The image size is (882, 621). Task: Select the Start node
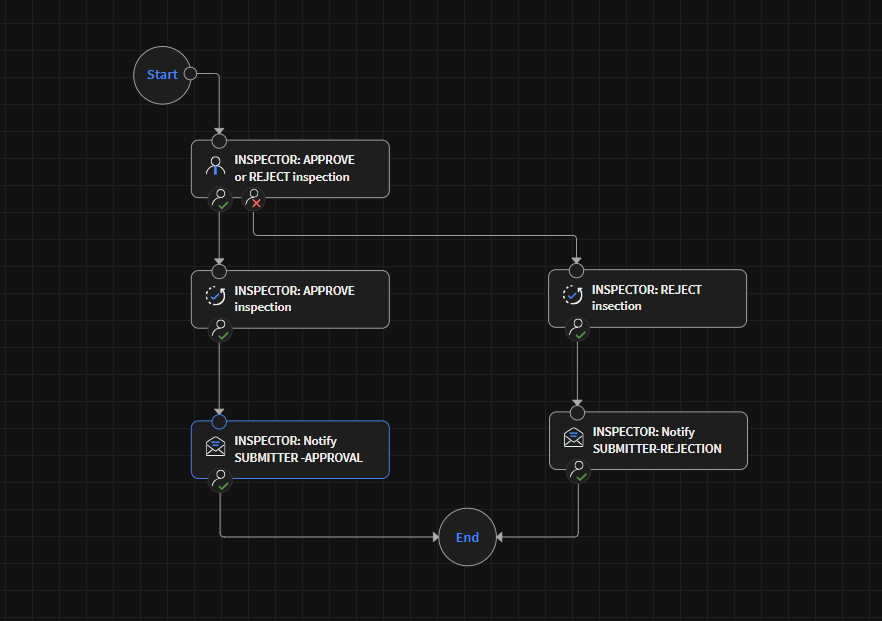(162, 74)
